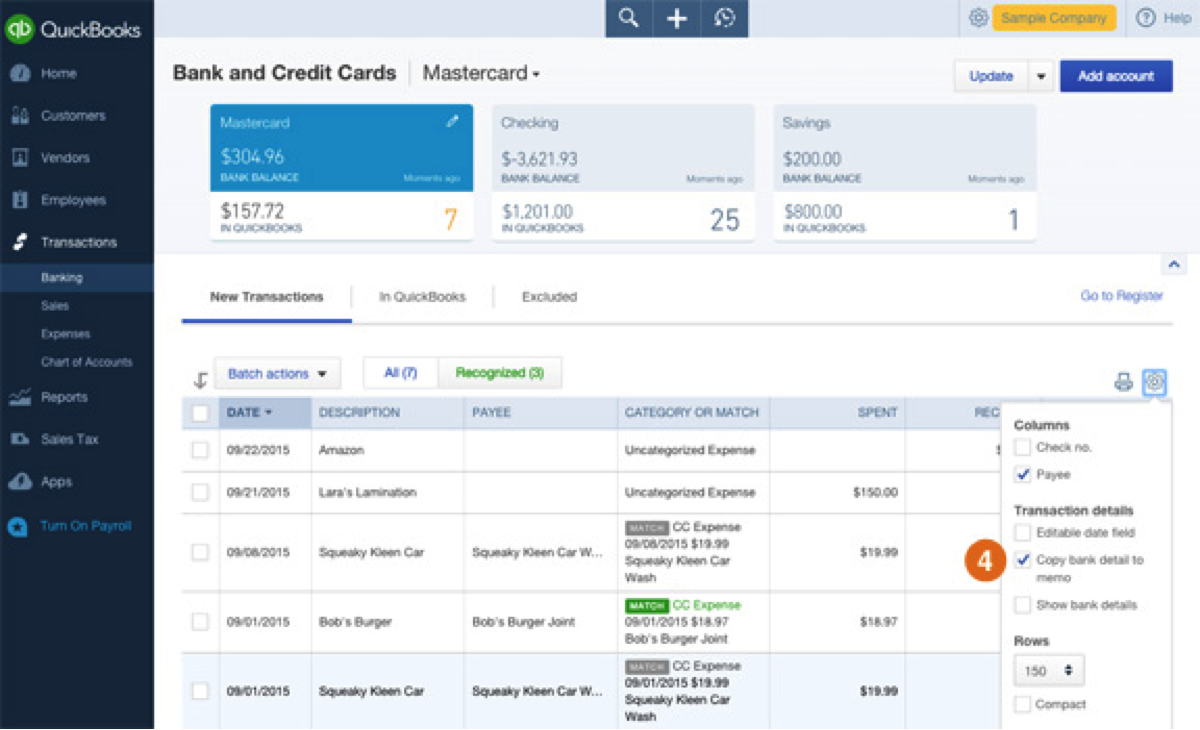Click the Customers sidebar icon
The height and width of the screenshot is (730, 1200).
click(19, 116)
